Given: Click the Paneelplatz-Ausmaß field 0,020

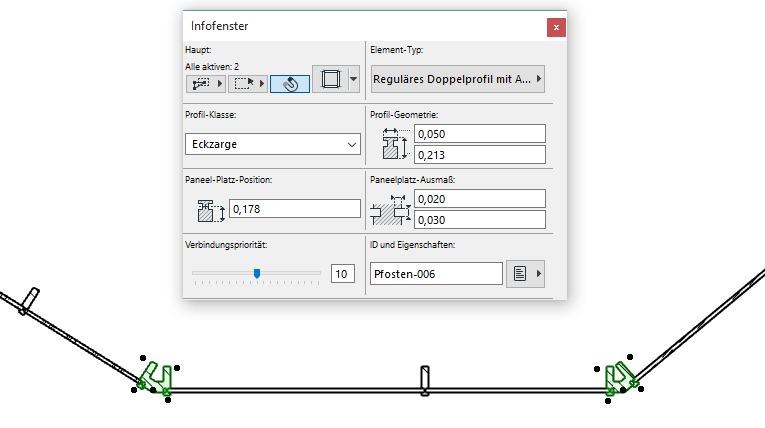Looking at the screenshot, I should point(480,198).
